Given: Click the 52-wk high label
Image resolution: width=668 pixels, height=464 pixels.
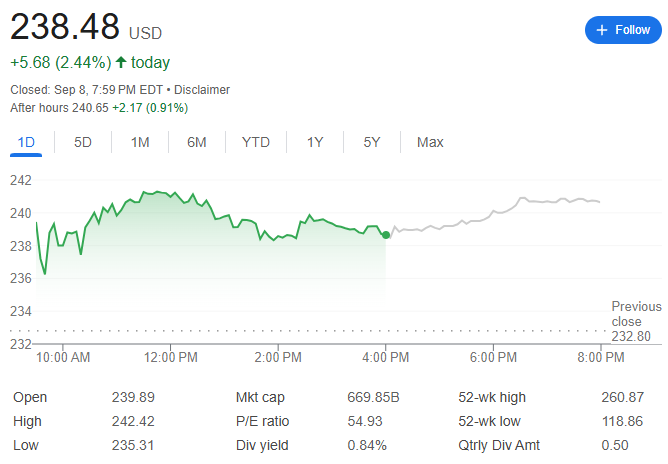Looking at the screenshot, I should [x=493, y=397].
